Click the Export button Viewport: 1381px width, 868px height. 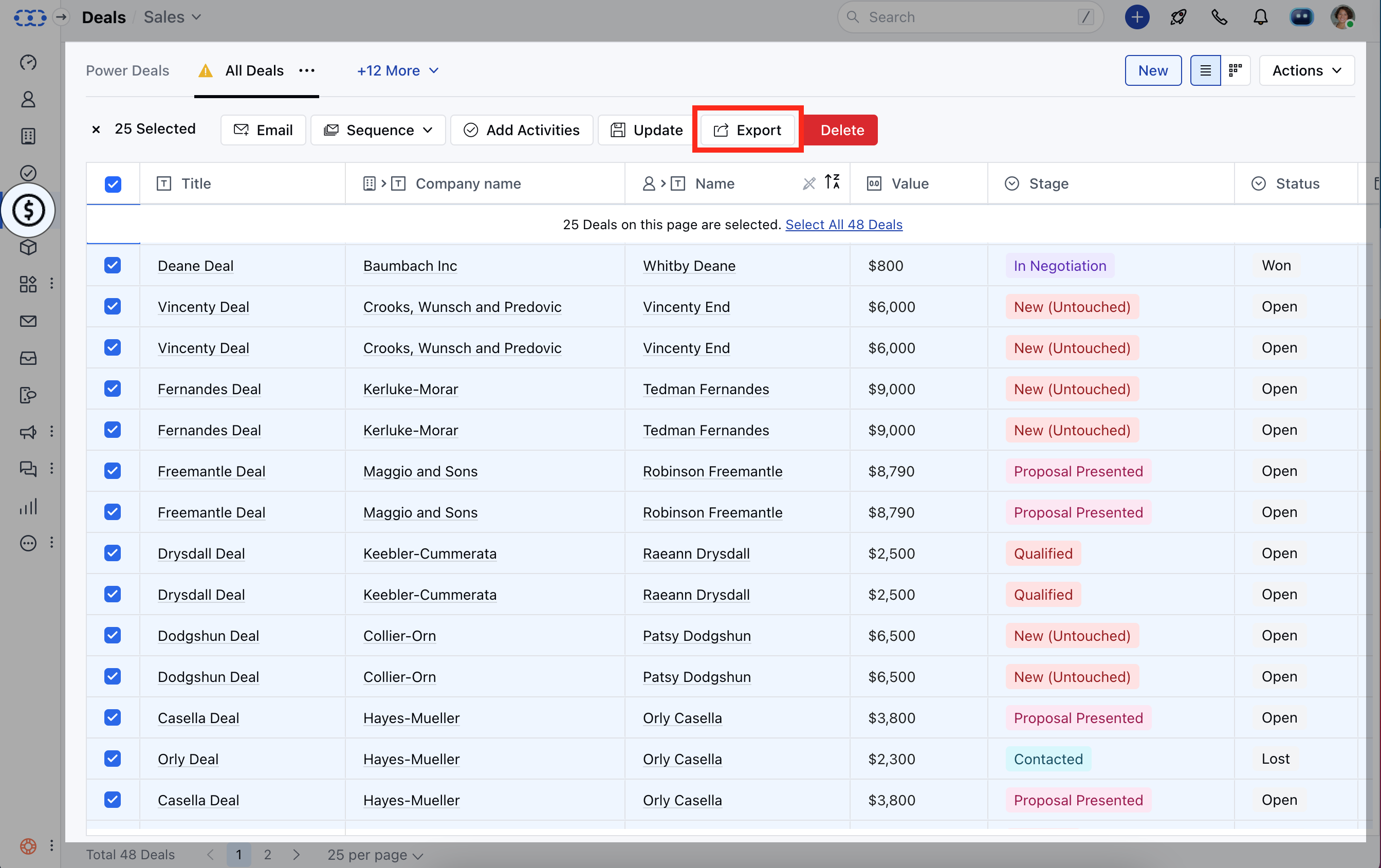point(747,130)
